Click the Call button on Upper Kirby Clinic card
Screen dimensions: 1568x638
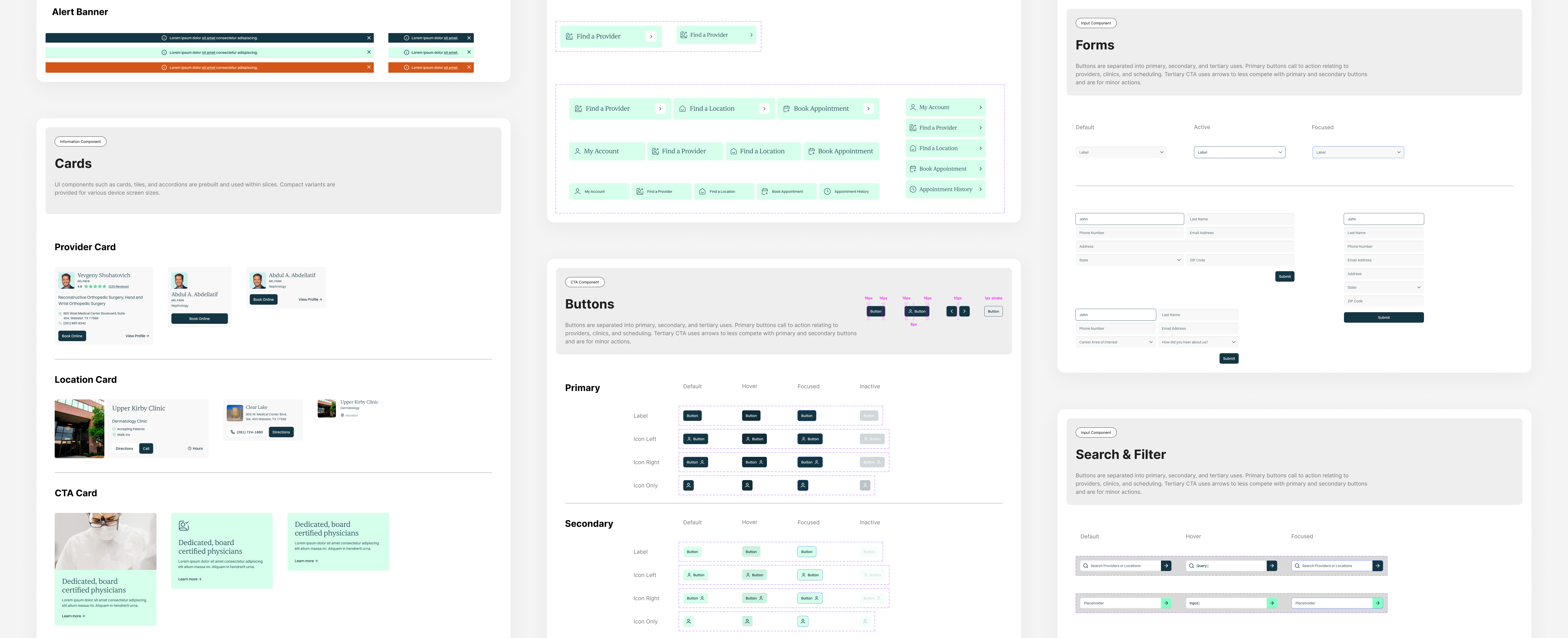(x=146, y=449)
